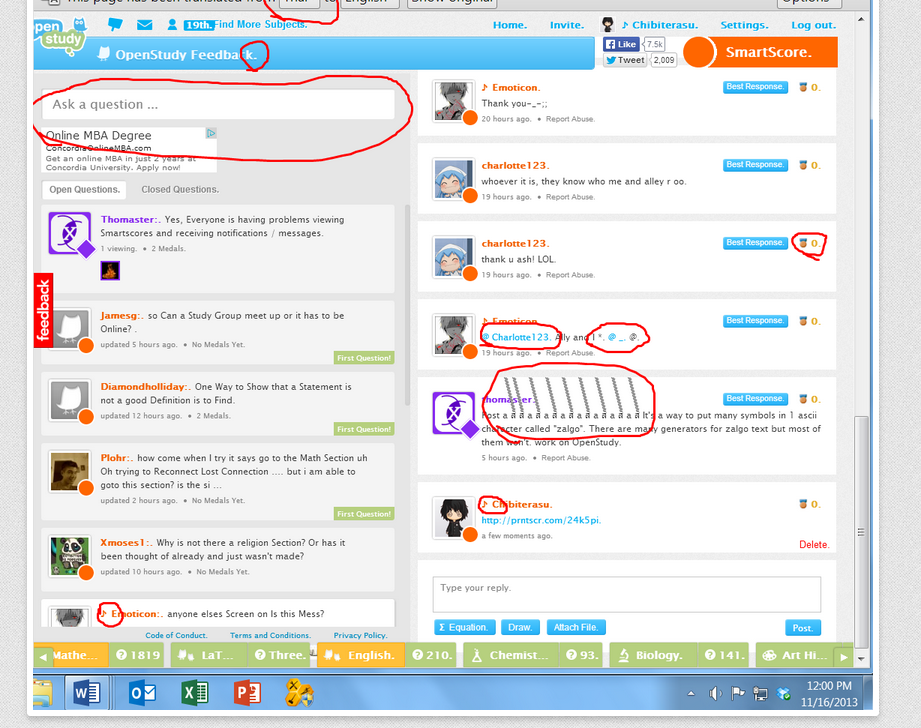Open Microsoft Word from taskbar
The image size is (921, 728).
coord(87,693)
